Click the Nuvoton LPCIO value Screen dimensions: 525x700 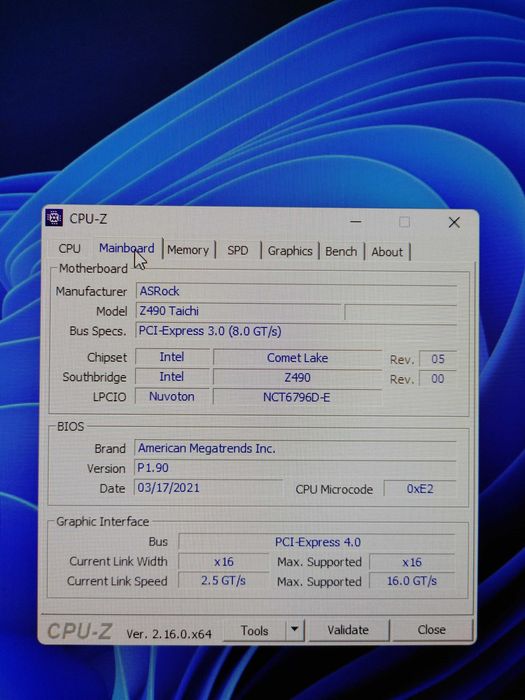172,396
